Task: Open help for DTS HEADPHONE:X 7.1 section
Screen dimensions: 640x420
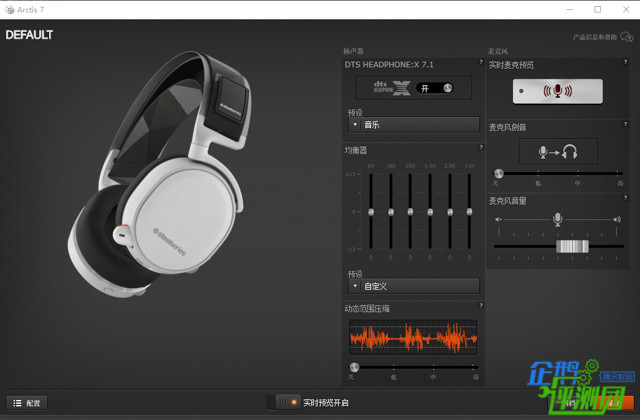Action: (x=481, y=62)
